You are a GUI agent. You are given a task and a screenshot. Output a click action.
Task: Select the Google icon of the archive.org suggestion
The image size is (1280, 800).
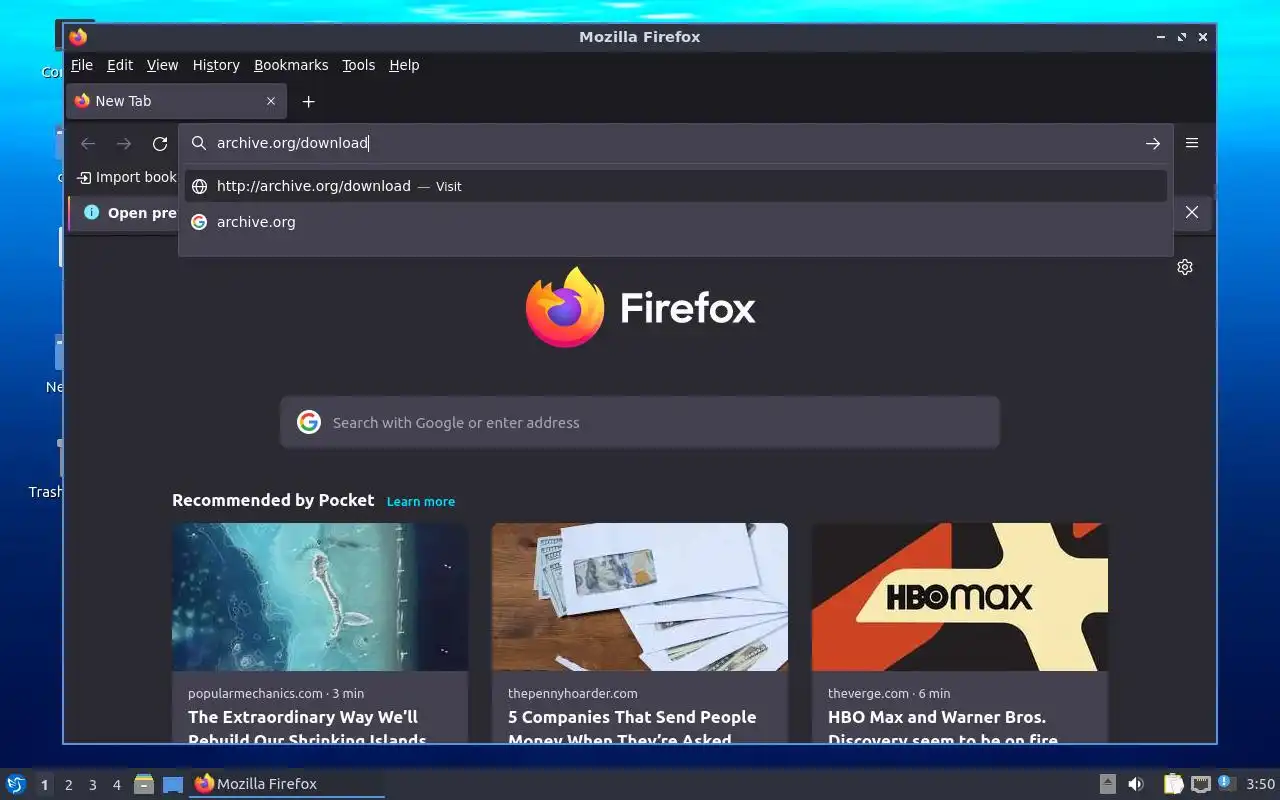[199, 222]
